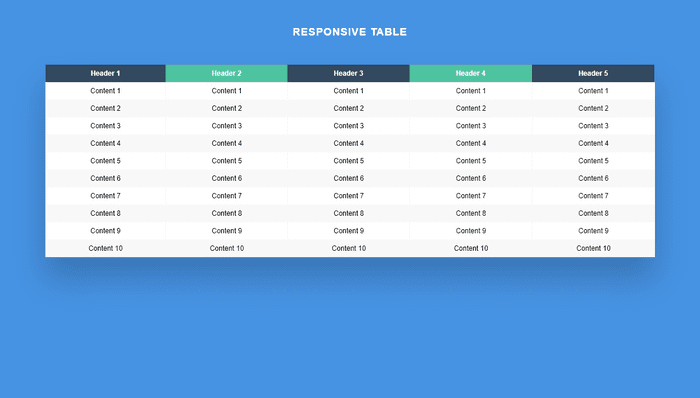Viewport: 700px width, 398px height.
Task: Click Content 1 under Header 3
Action: click(349, 91)
